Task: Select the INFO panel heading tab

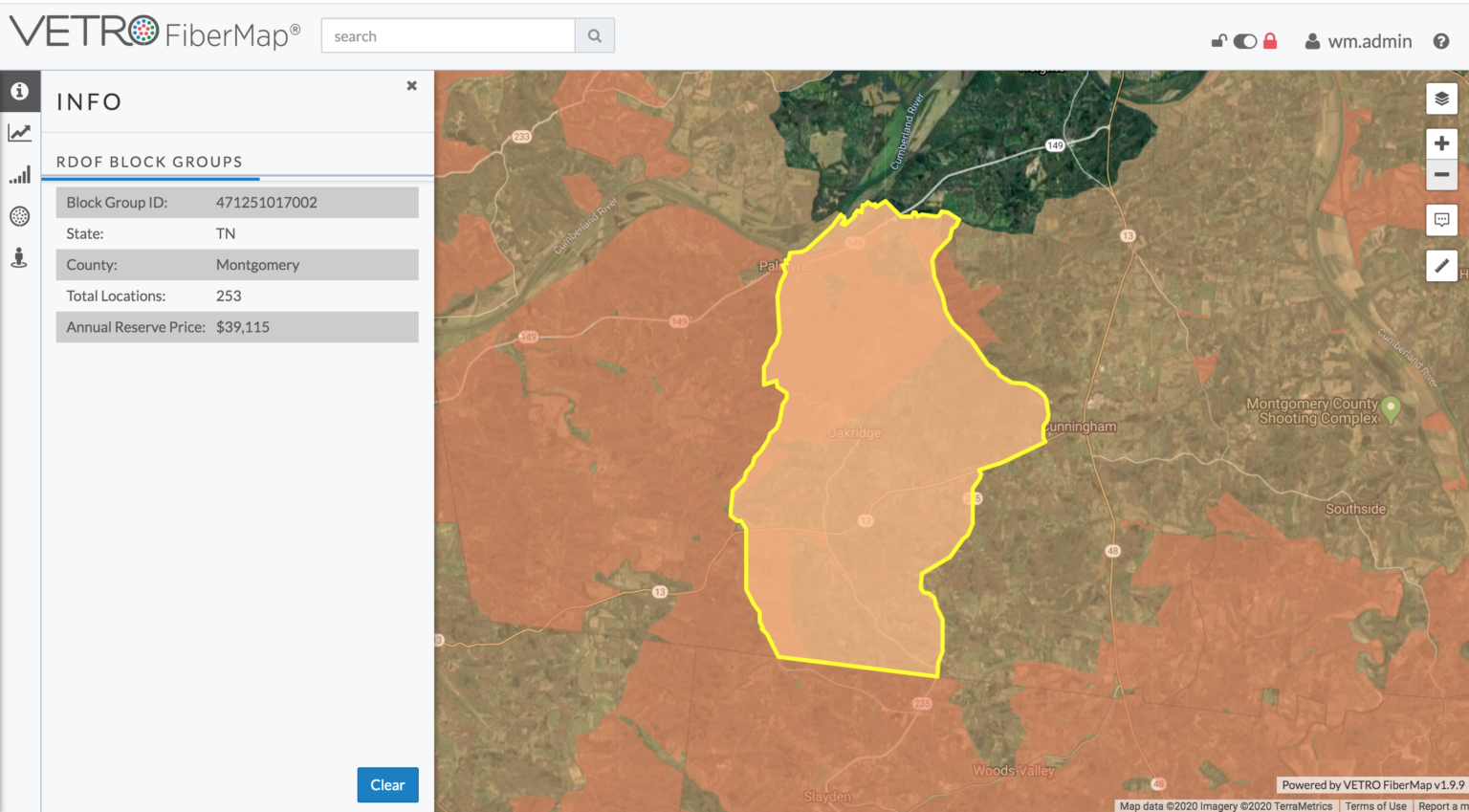Action: [89, 102]
